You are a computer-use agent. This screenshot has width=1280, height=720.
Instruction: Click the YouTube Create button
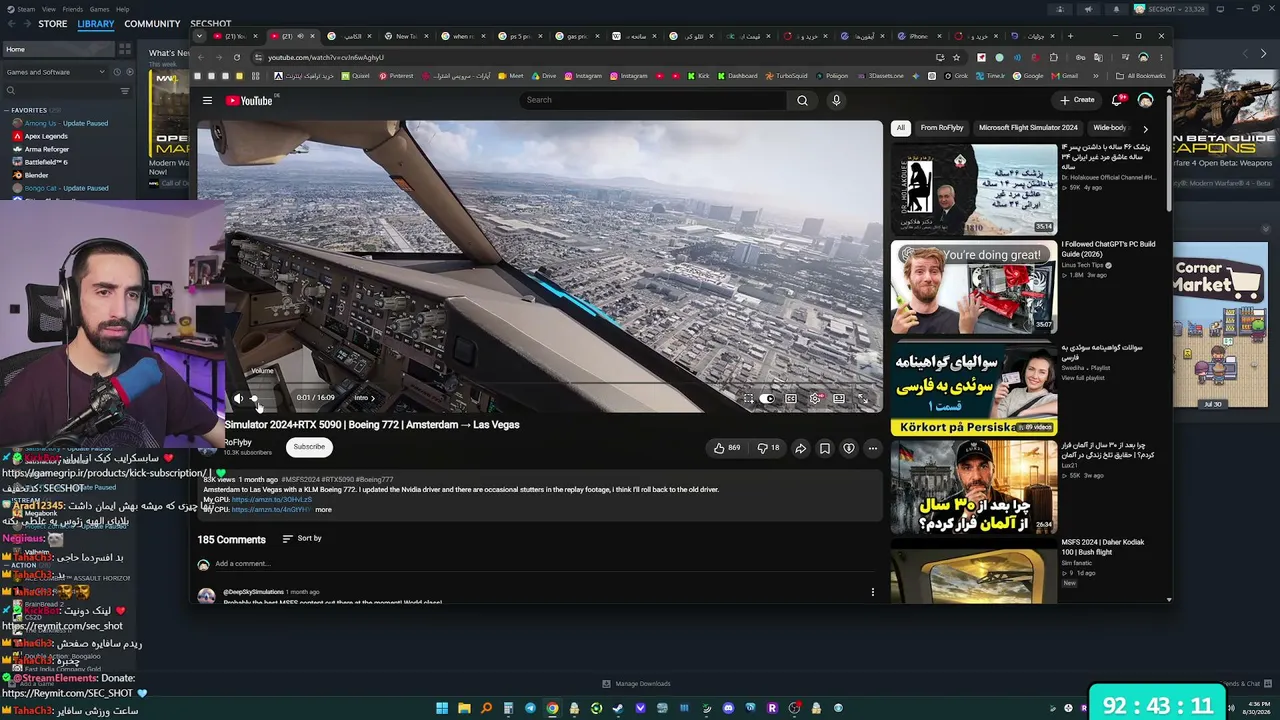(1078, 100)
